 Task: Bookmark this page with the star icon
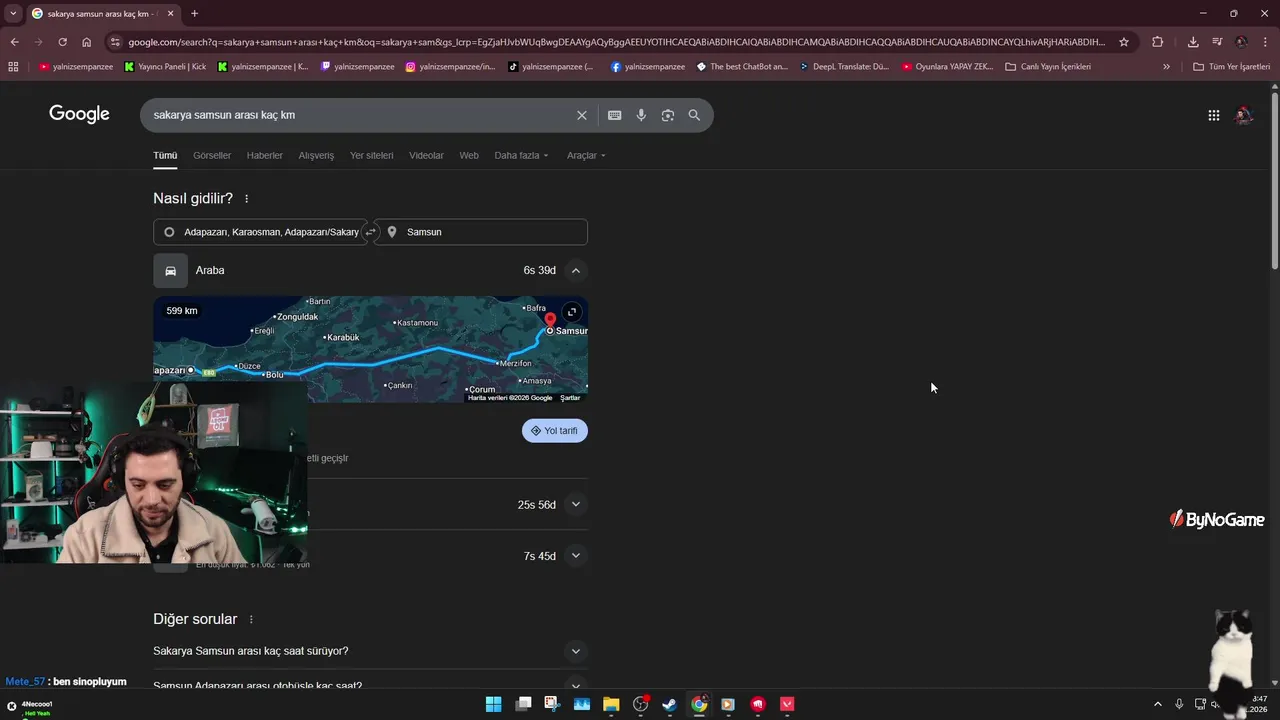point(1124,42)
